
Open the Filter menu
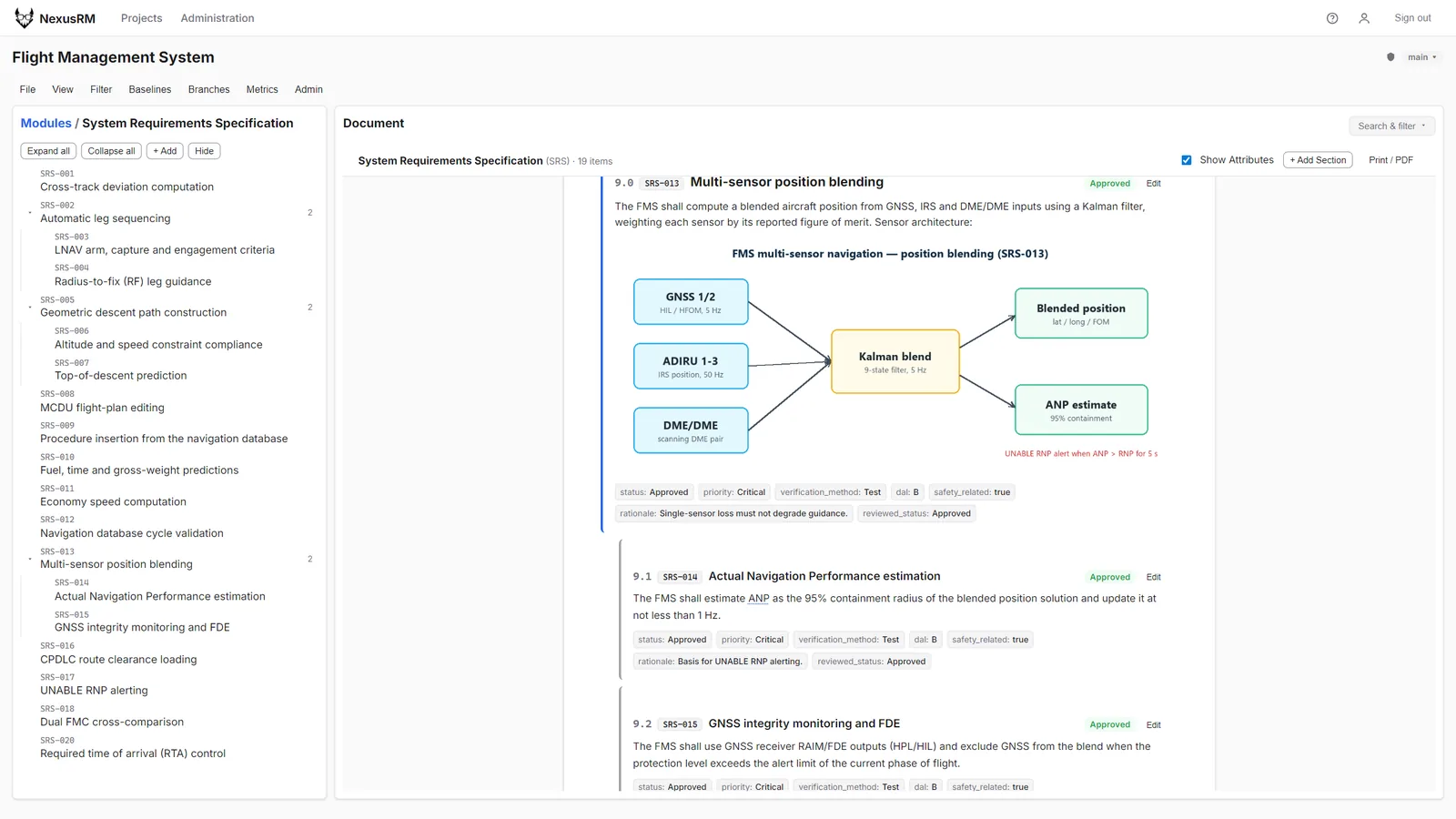pyautogui.click(x=101, y=89)
